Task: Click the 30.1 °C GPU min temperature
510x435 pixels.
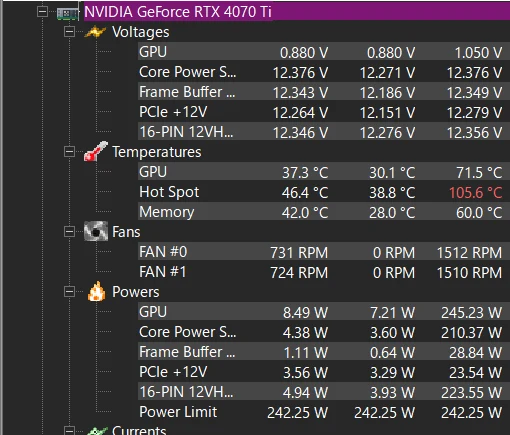Action: pos(392,173)
